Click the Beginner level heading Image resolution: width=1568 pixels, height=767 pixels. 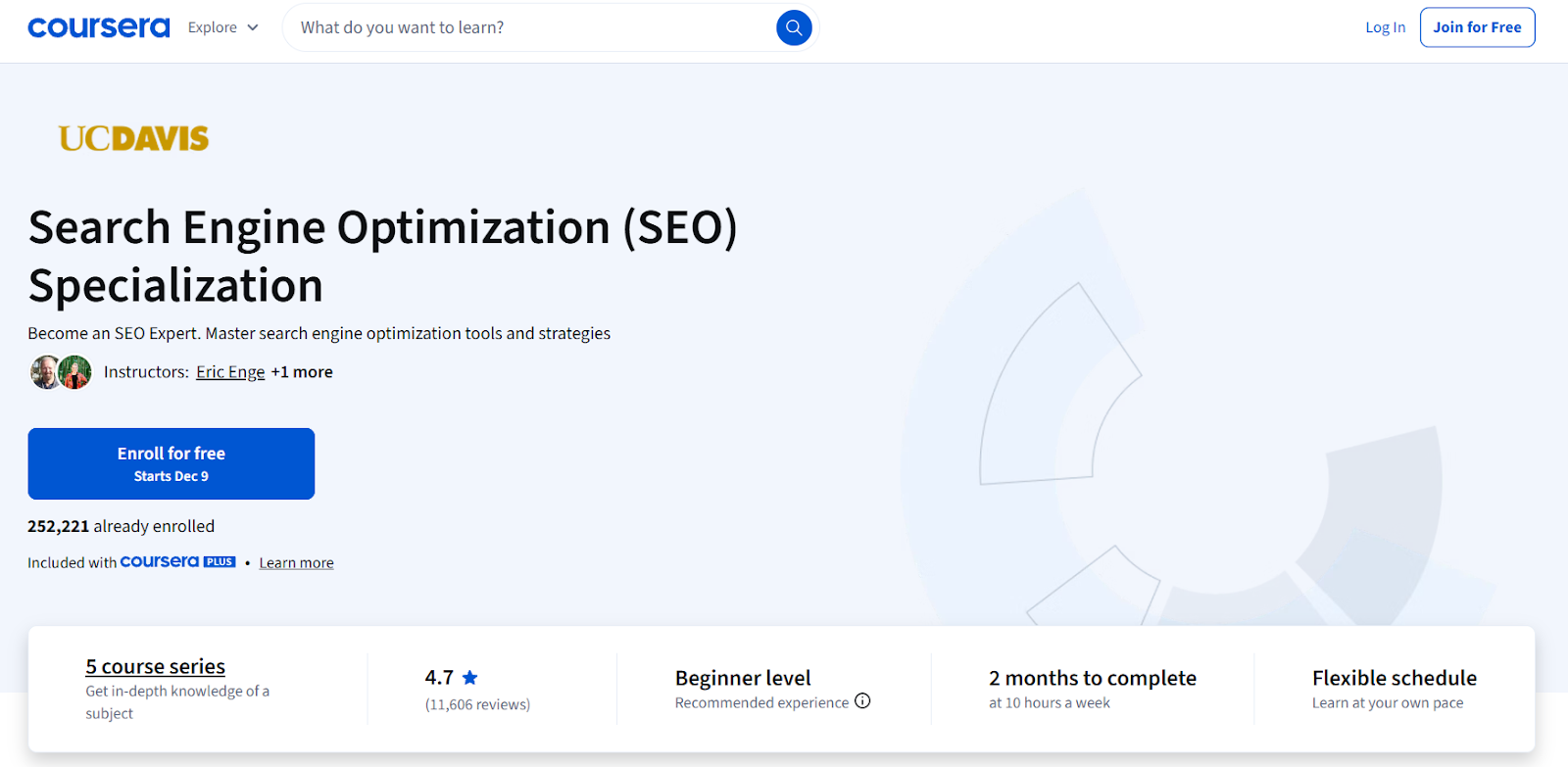pyautogui.click(x=743, y=678)
